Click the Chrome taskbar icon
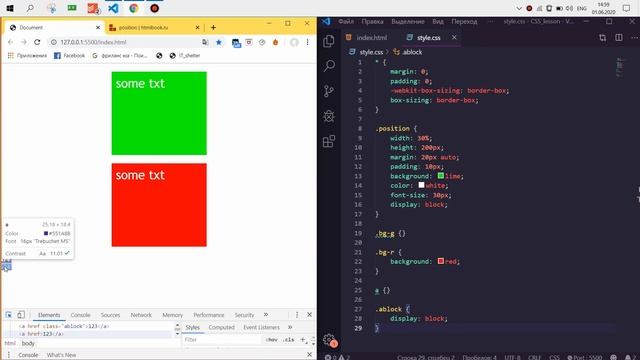 [133, 8]
